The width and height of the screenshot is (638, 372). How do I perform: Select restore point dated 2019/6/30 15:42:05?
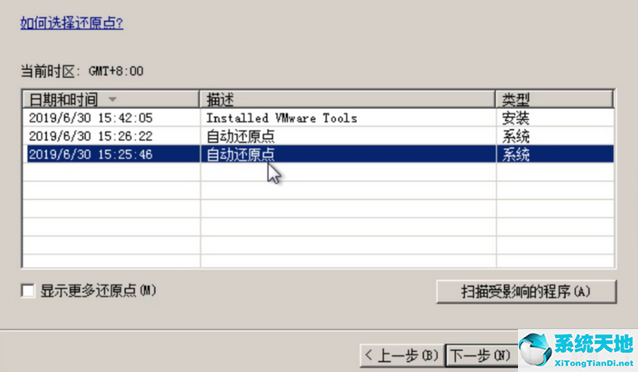pos(318,118)
